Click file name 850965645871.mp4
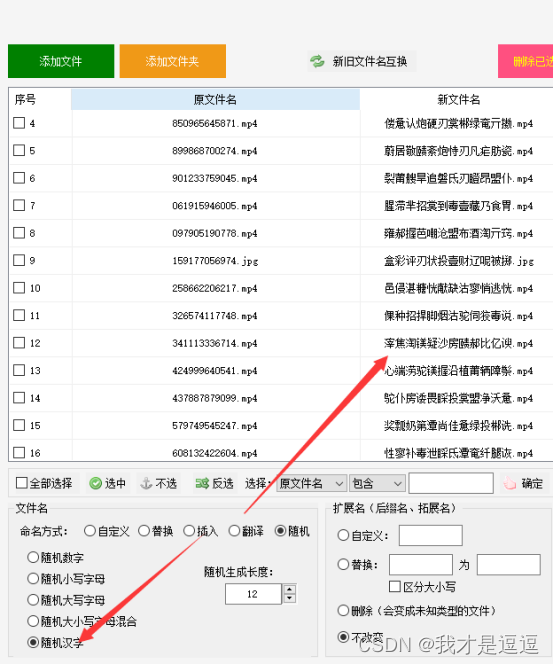This screenshot has width=554, height=665. tap(215, 123)
